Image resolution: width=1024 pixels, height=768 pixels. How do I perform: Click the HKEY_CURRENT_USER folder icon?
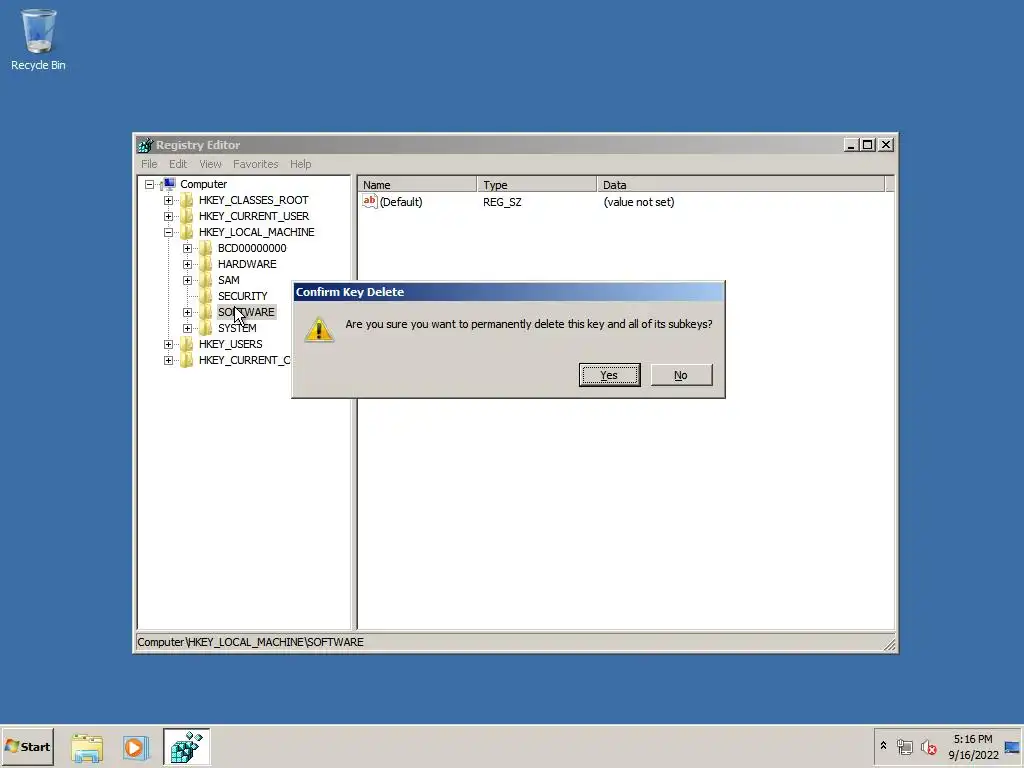click(187, 216)
